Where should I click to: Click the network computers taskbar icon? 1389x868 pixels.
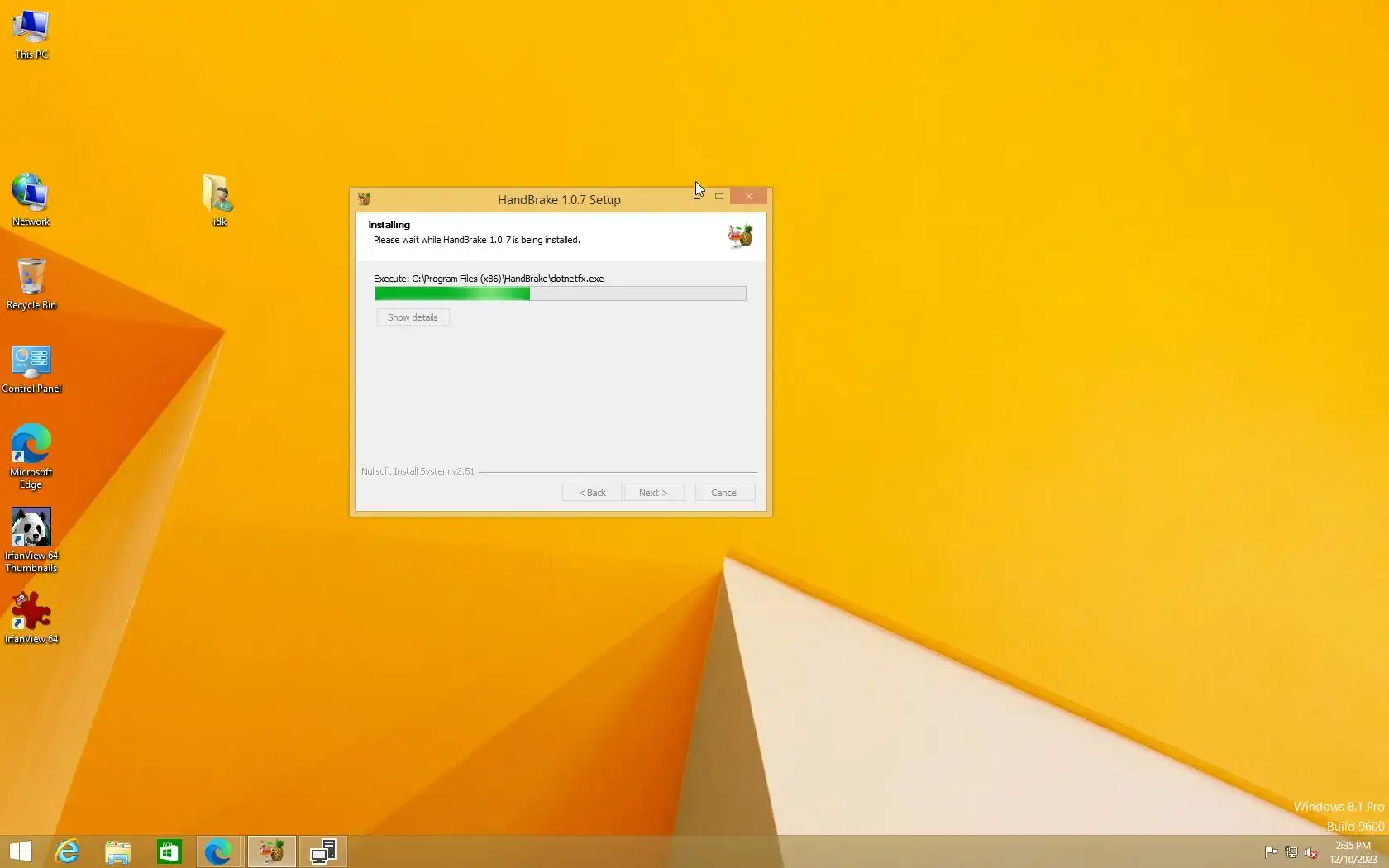coord(322,851)
